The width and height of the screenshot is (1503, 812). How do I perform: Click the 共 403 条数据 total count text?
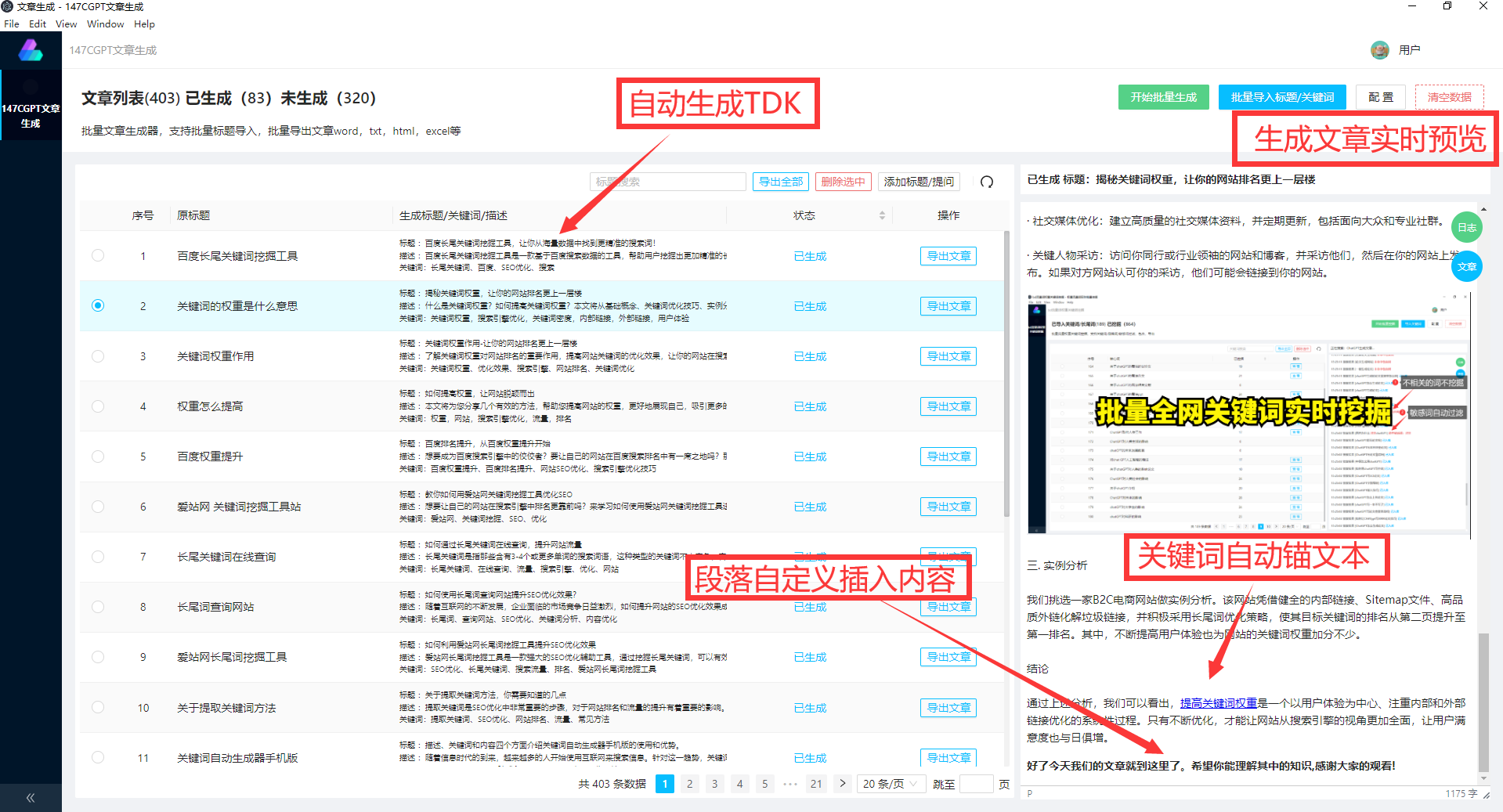coord(612,783)
